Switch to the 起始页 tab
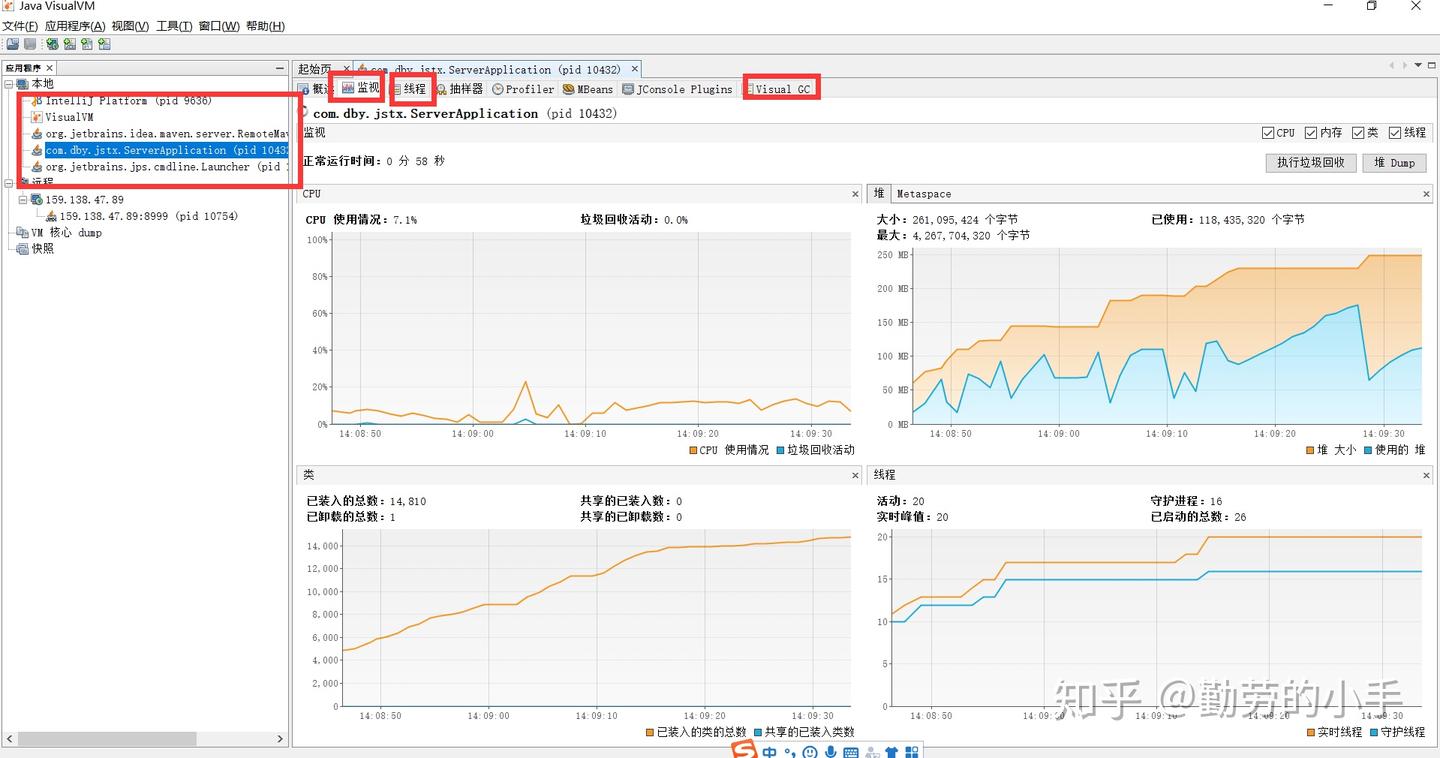 point(315,69)
